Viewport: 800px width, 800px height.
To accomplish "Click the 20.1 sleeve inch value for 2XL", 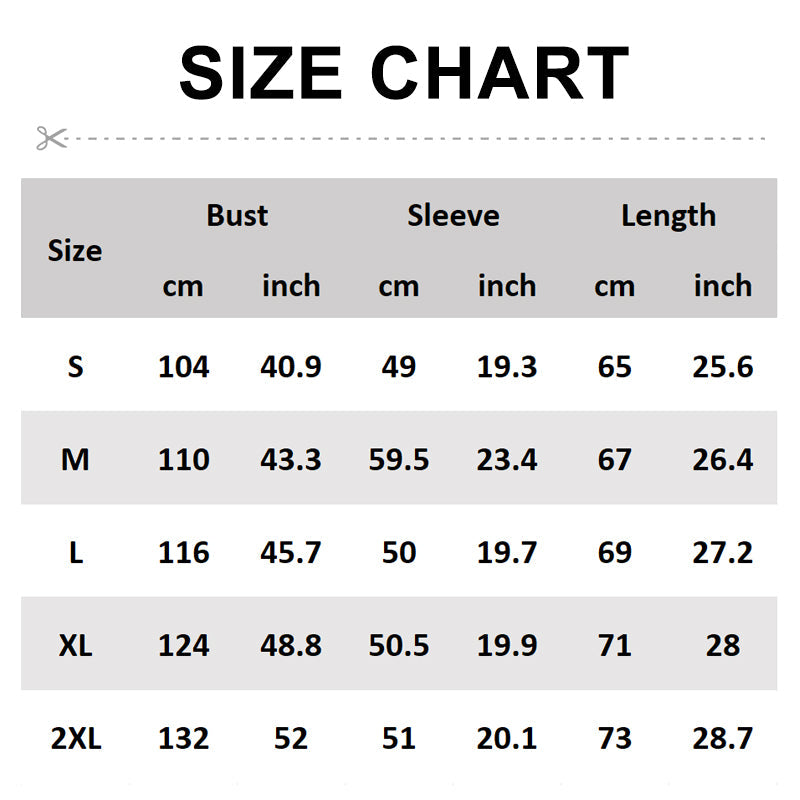I will [x=507, y=739].
